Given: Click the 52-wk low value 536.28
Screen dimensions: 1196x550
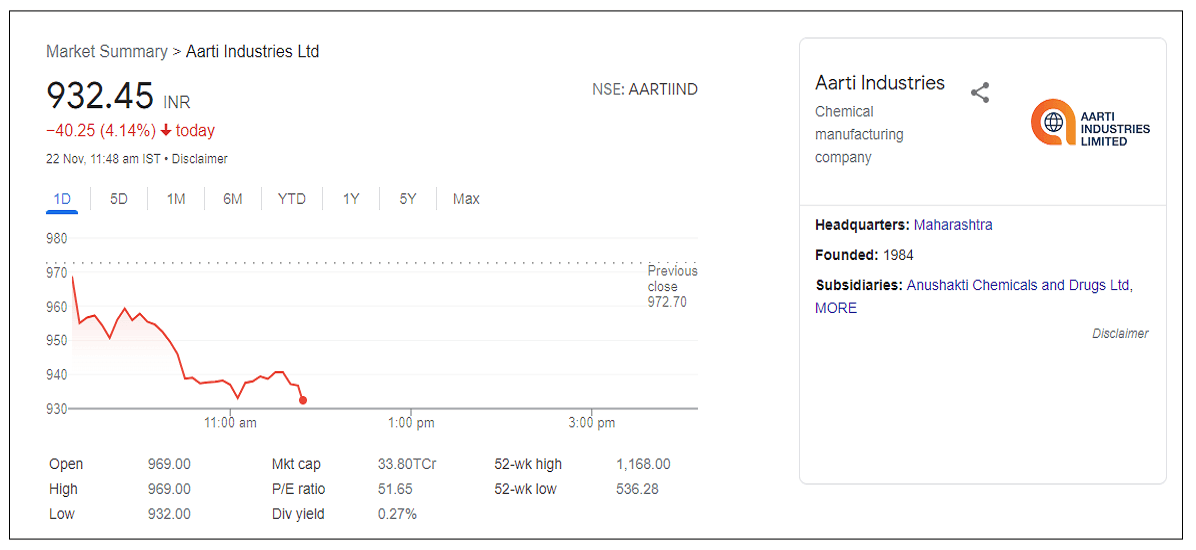Looking at the screenshot, I should [x=637, y=489].
